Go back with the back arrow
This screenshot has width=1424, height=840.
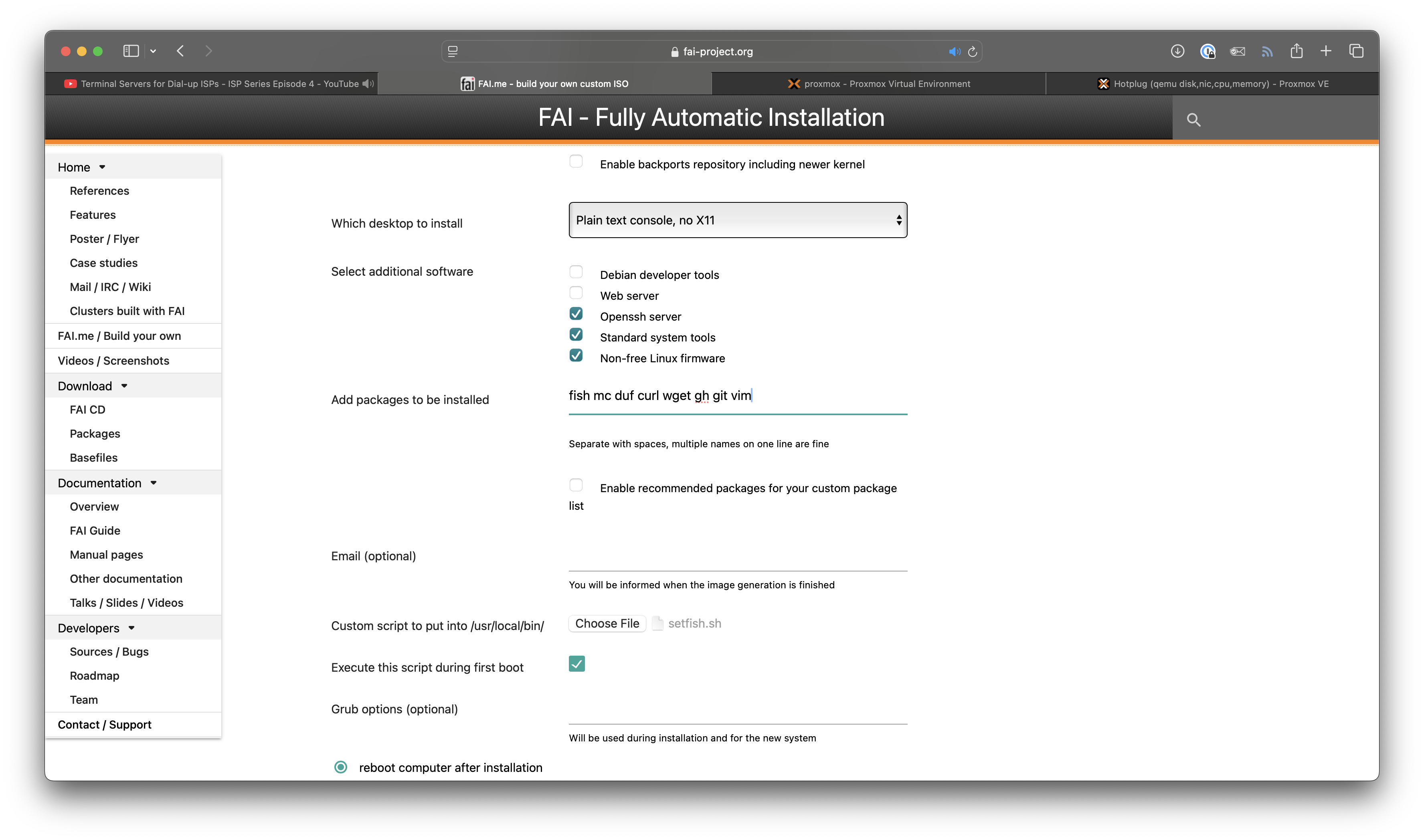pyautogui.click(x=181, y=52)
